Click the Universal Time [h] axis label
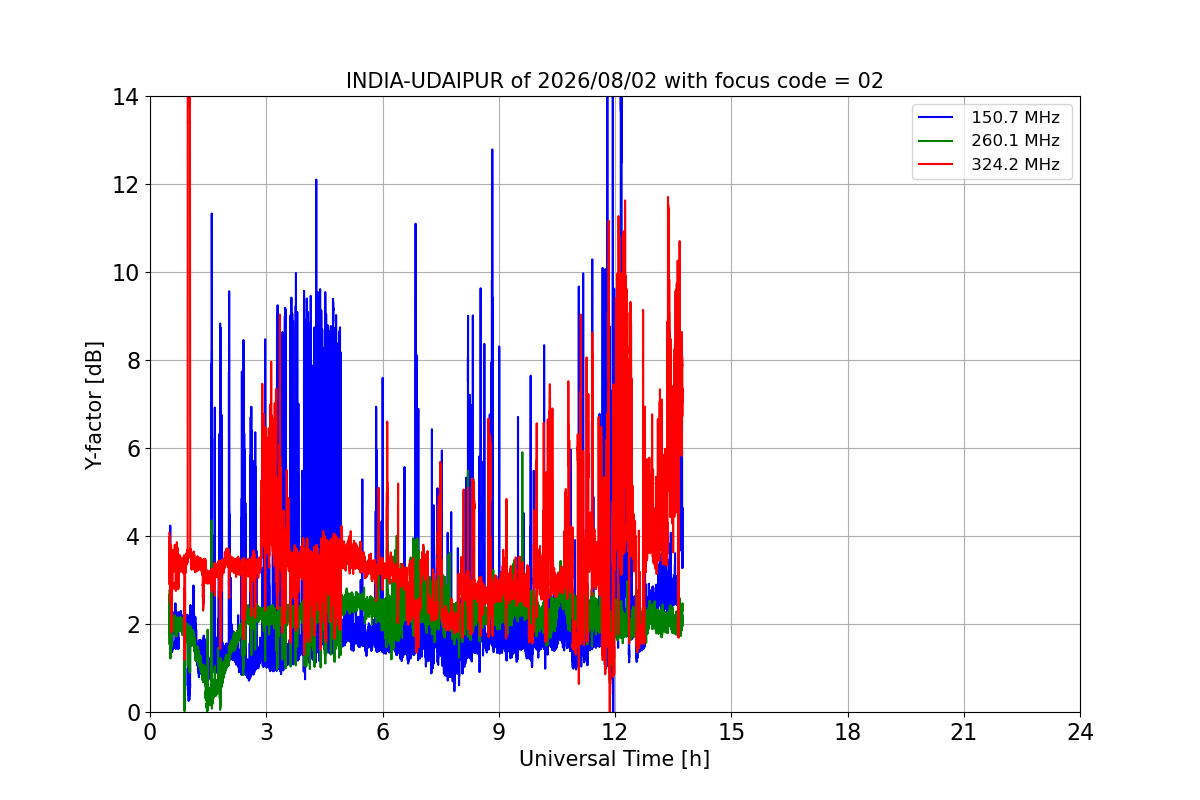The height and width of the screenshot is (800, 1200). tap(614, 759)
